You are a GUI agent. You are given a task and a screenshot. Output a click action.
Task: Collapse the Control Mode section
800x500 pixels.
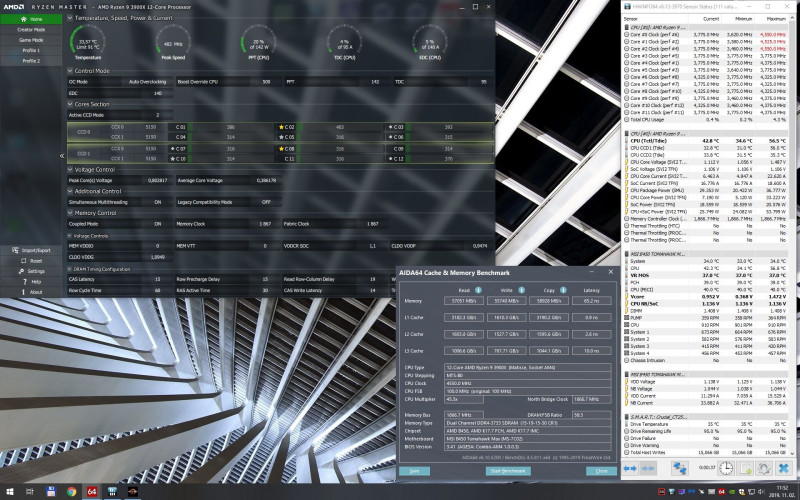click(70, 70)
